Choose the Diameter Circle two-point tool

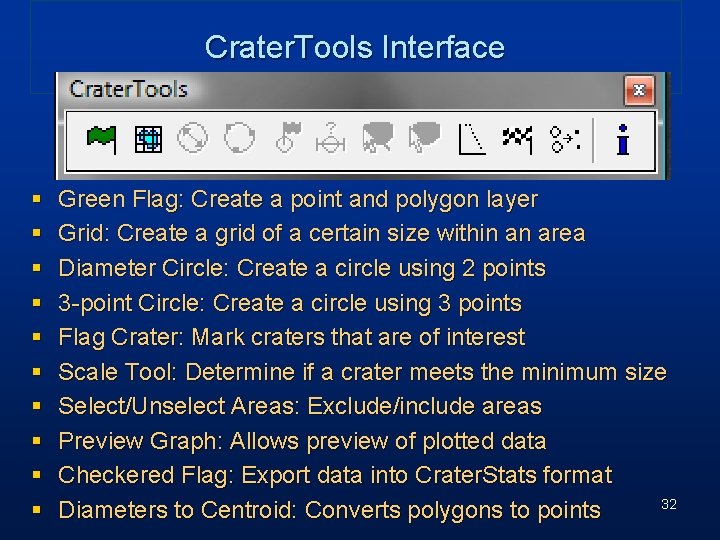pos(192,137)
